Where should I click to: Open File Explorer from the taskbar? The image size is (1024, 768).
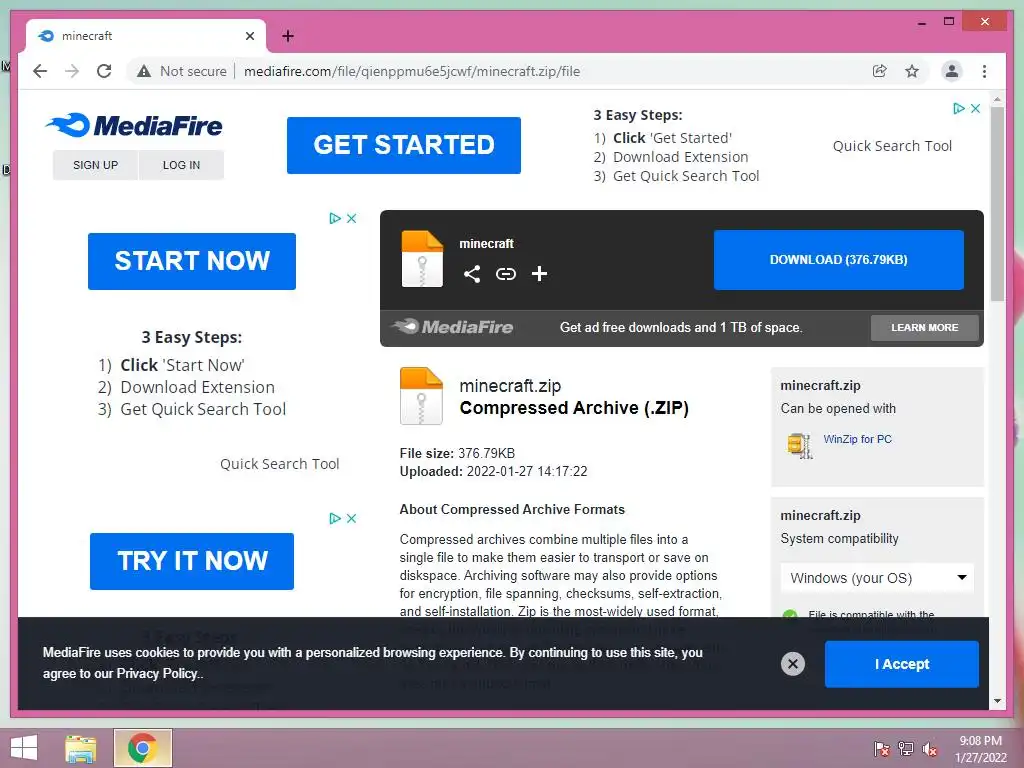(x=81, y=748)
